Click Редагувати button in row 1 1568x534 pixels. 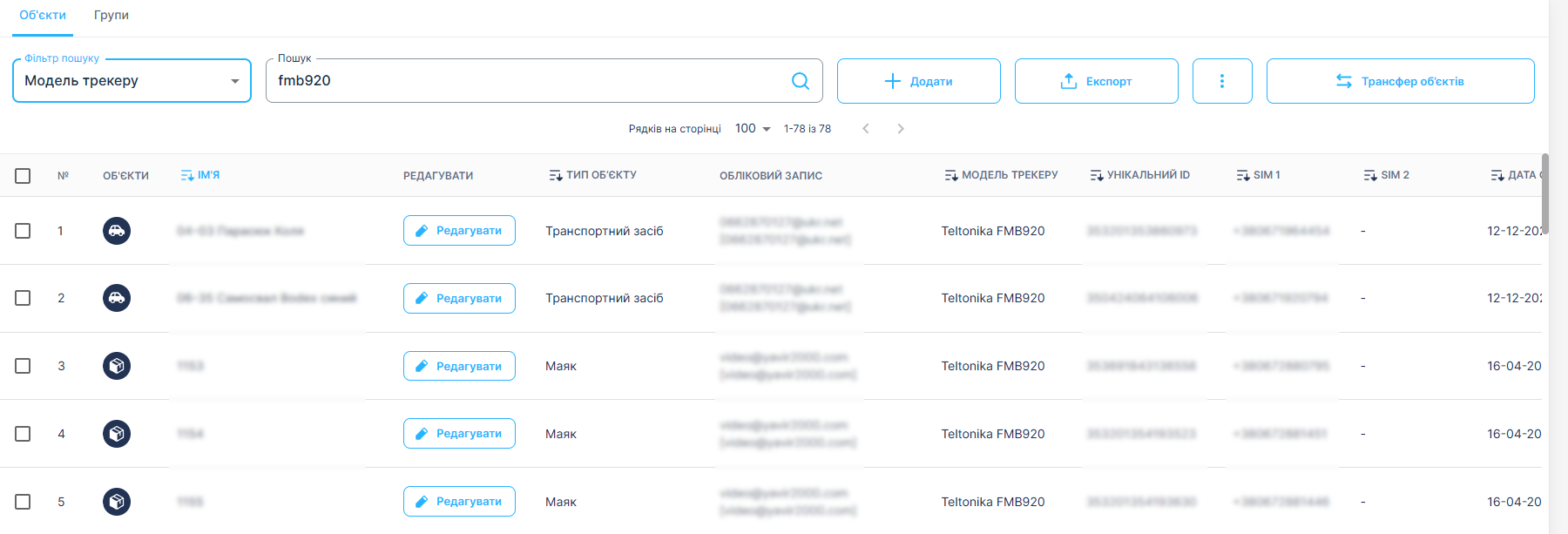tap(459, 231)
